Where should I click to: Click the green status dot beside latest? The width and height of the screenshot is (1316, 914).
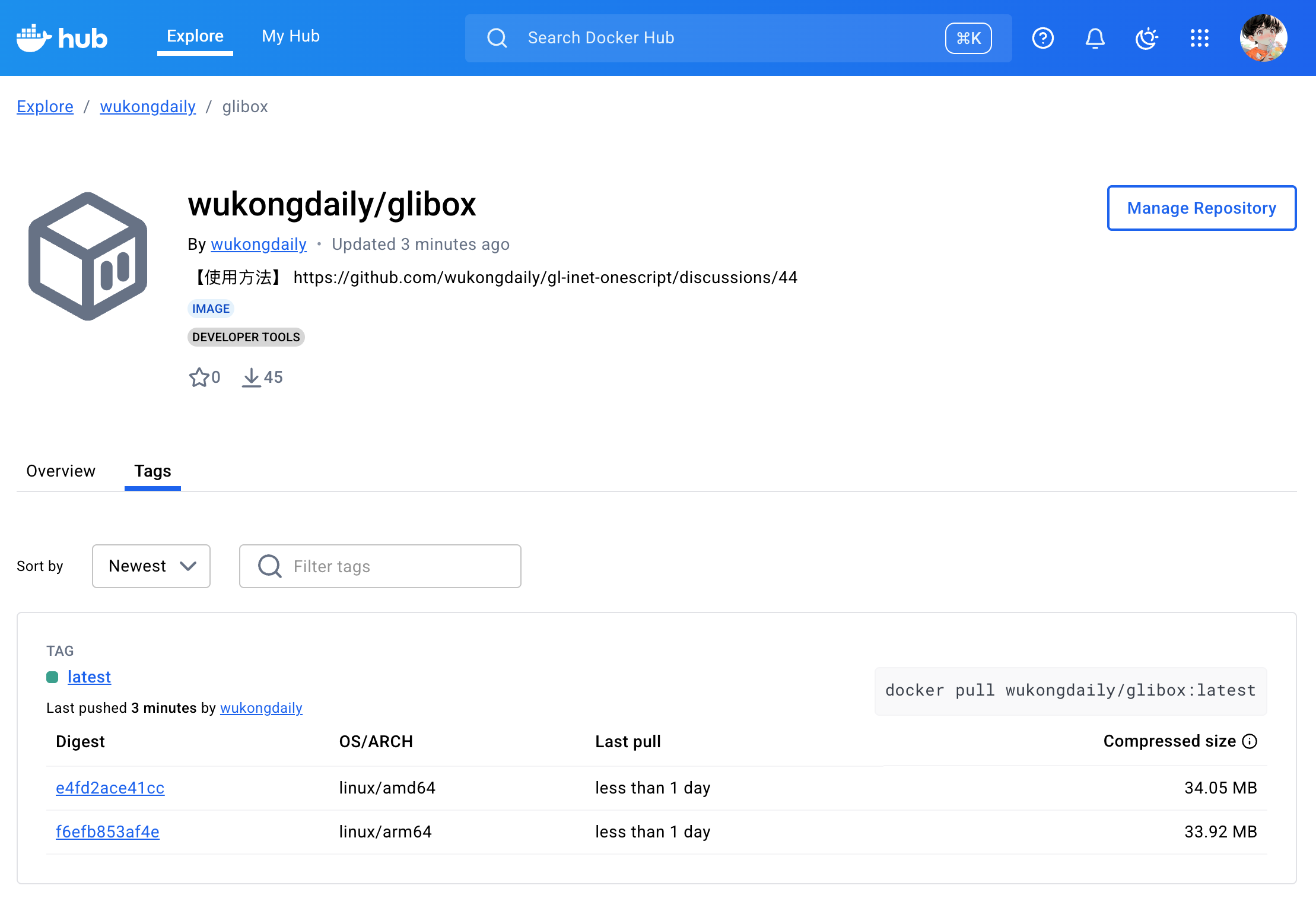52,677
